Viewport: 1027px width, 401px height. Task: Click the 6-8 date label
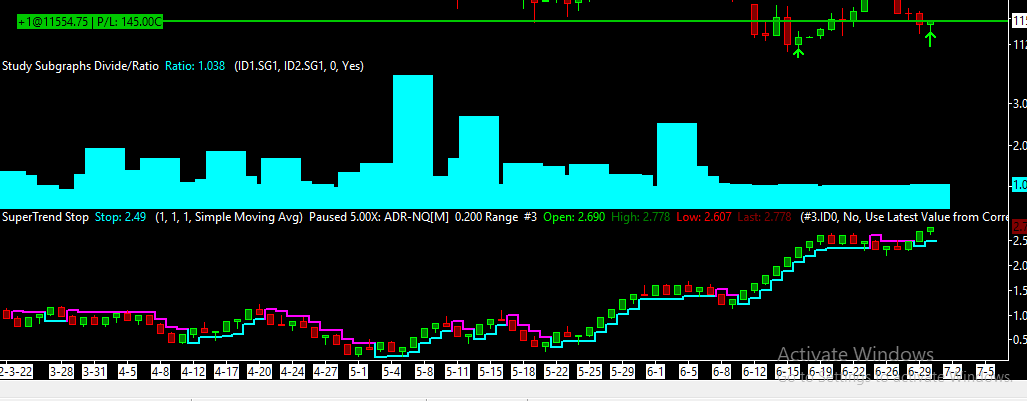721,372
